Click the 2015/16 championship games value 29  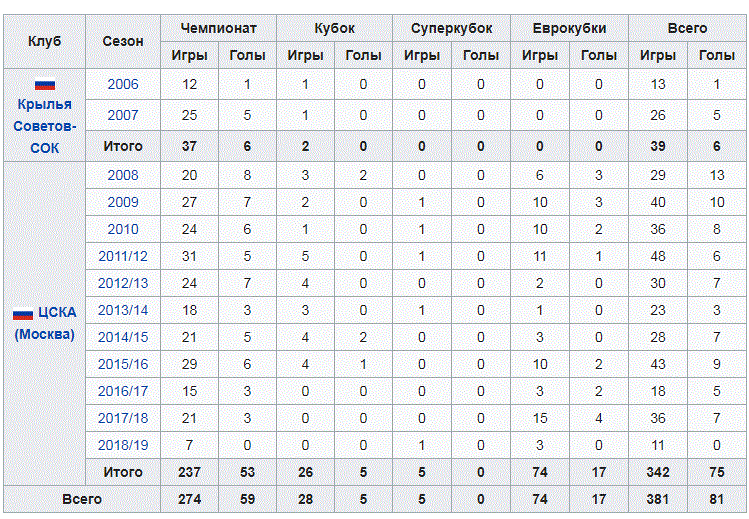tap(189, 364)
